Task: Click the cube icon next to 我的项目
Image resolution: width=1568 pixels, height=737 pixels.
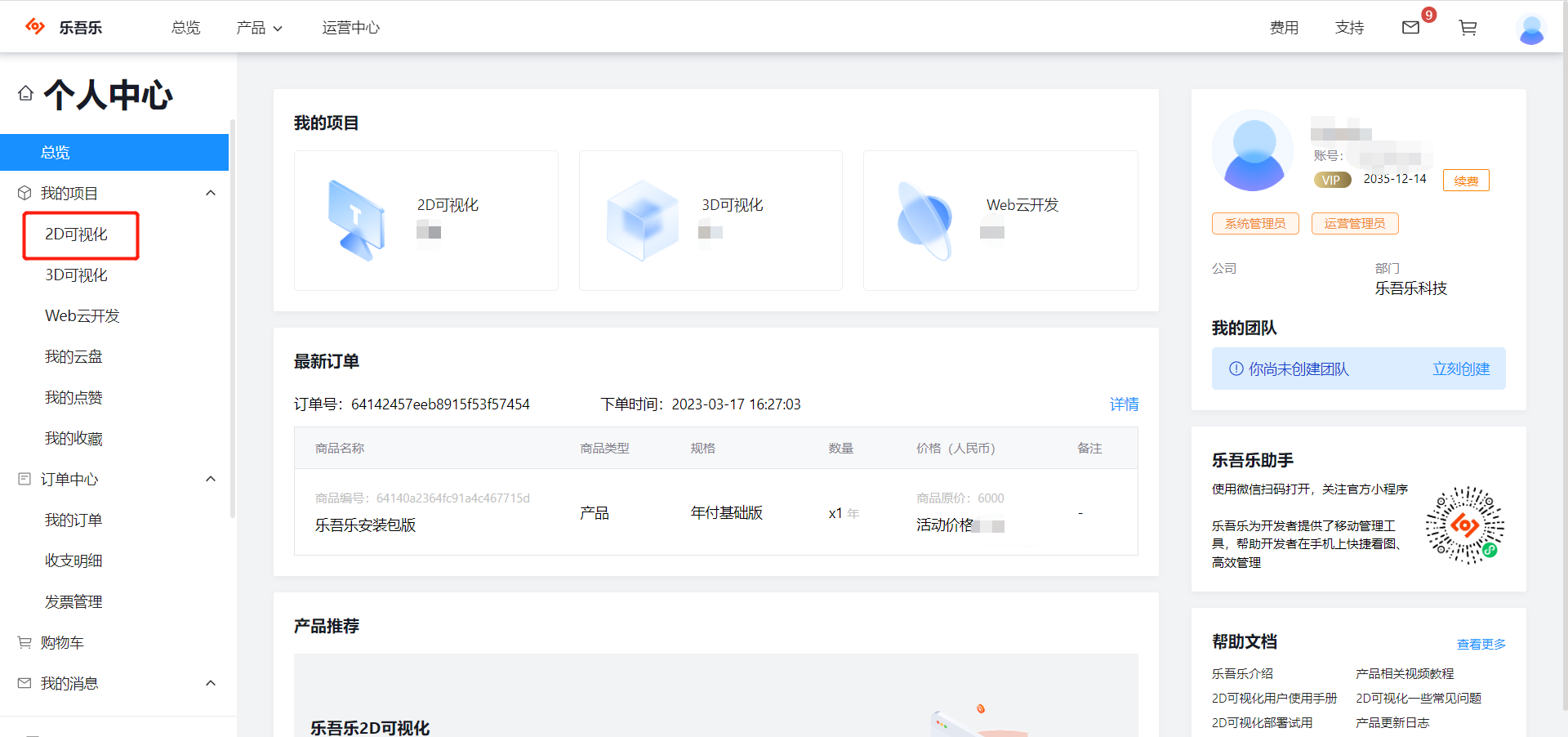Action: coord(24,193)
